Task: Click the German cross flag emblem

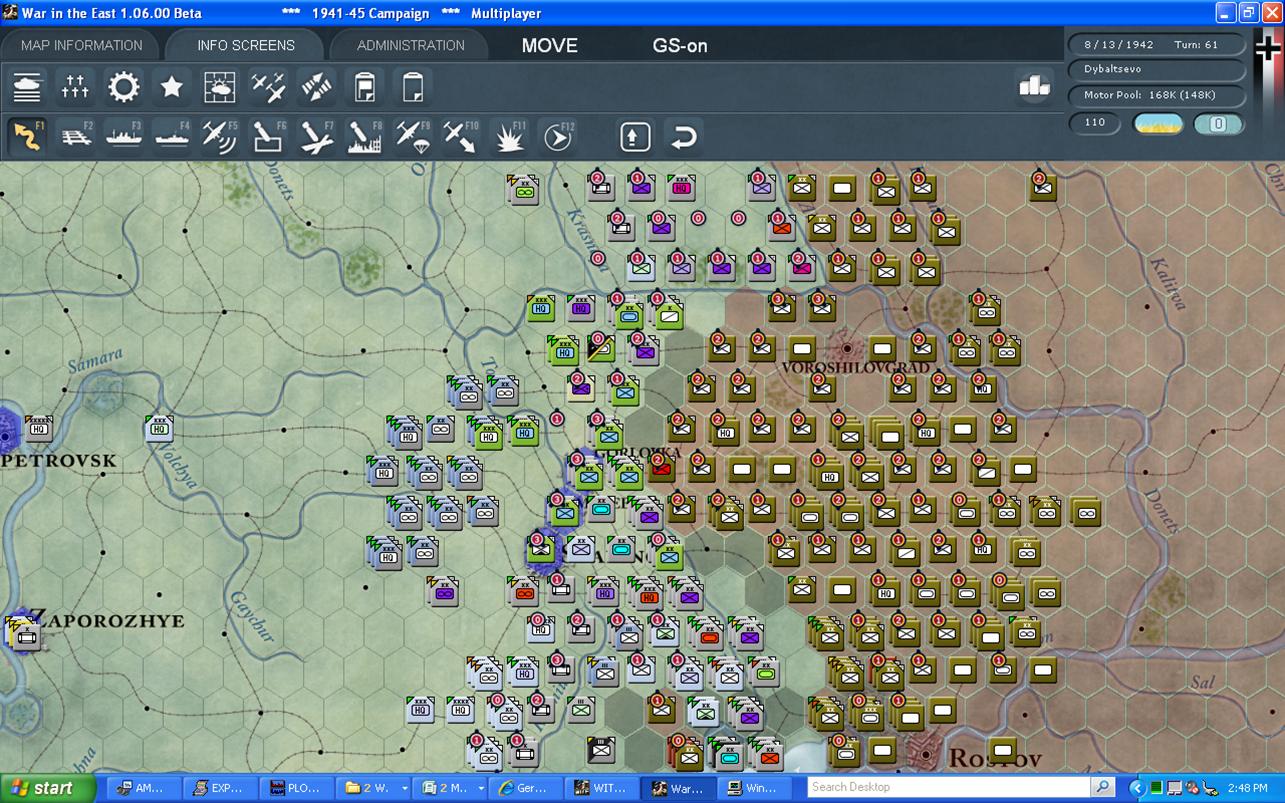Action: point(1267,48)
